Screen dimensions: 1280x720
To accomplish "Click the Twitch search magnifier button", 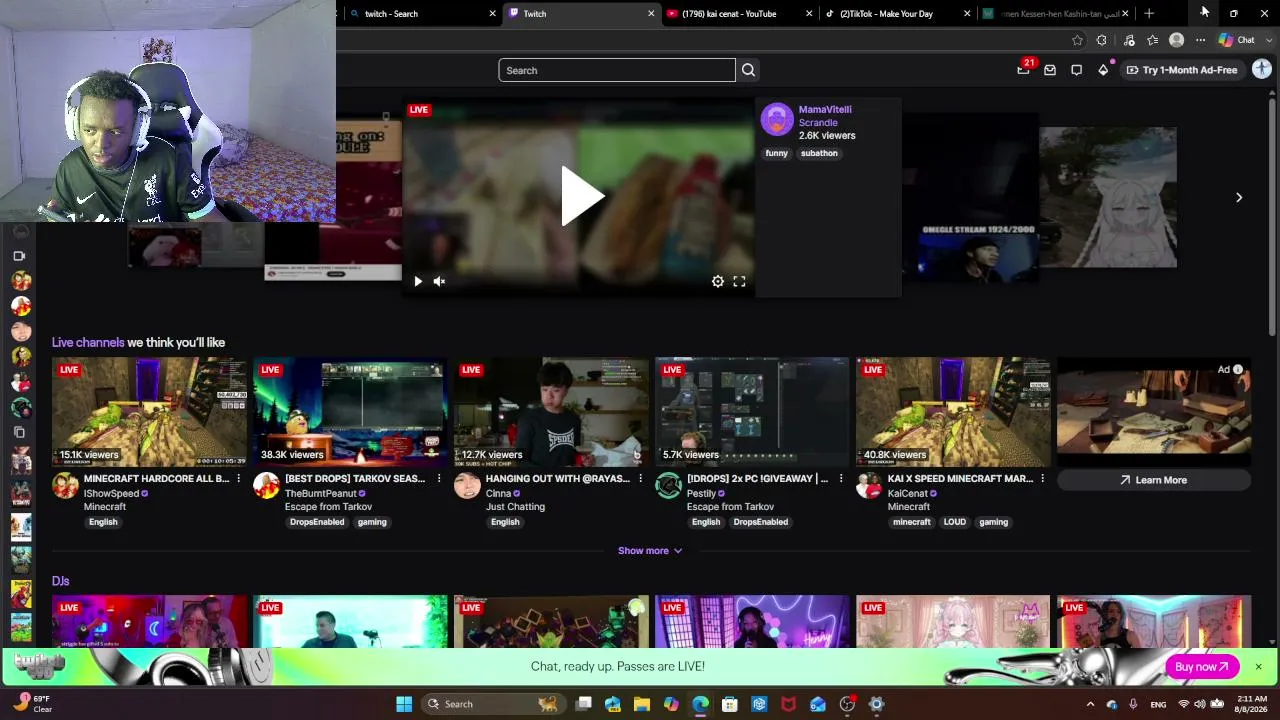I will point(748,70).
